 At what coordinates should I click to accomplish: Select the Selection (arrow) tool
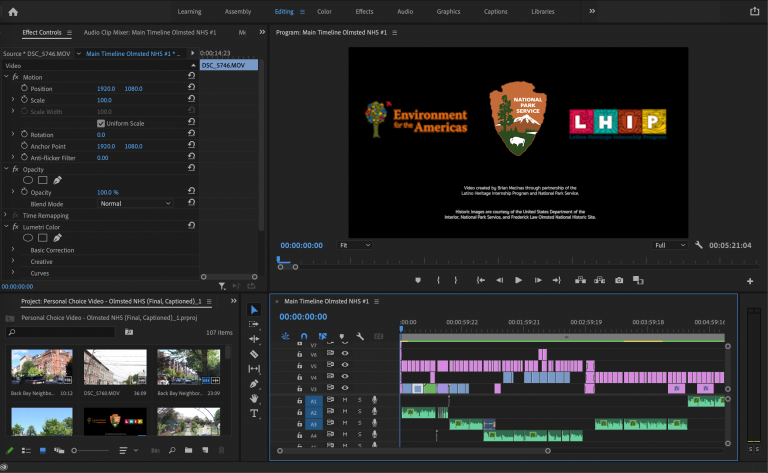(x=254, y=309)
